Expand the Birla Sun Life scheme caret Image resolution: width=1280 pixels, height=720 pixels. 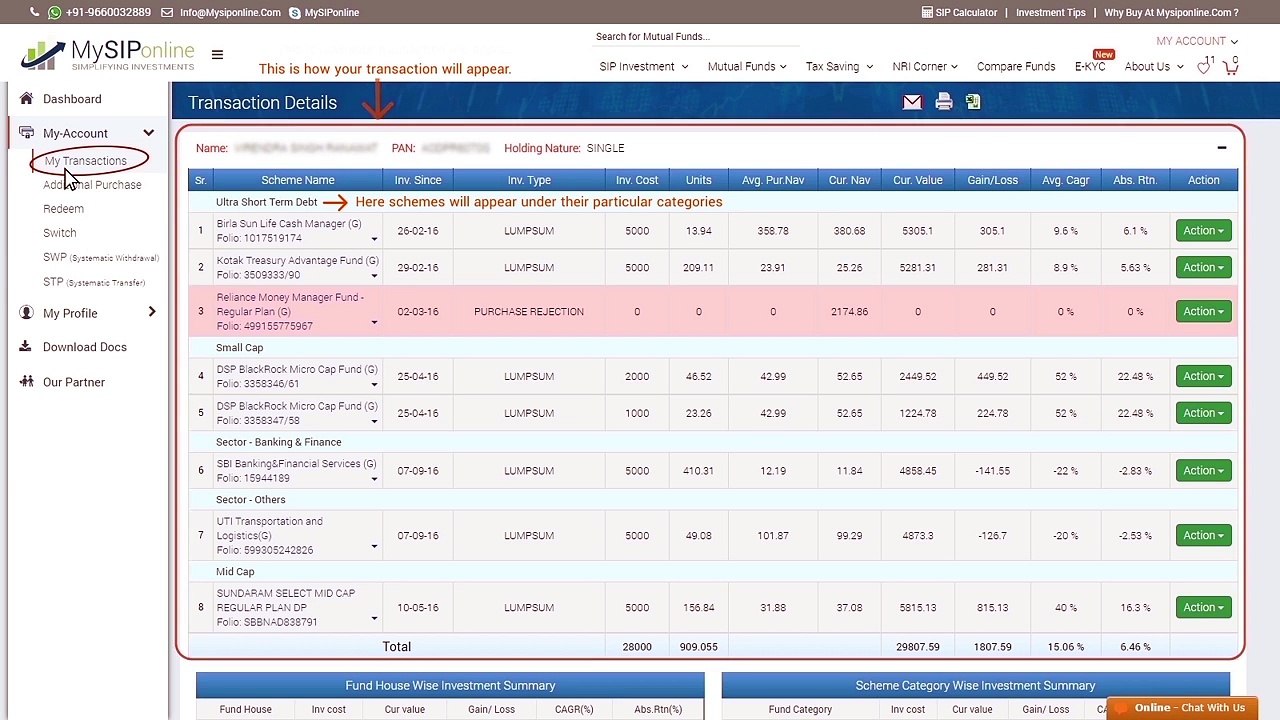pyautogui.click(x=374, y=239)
